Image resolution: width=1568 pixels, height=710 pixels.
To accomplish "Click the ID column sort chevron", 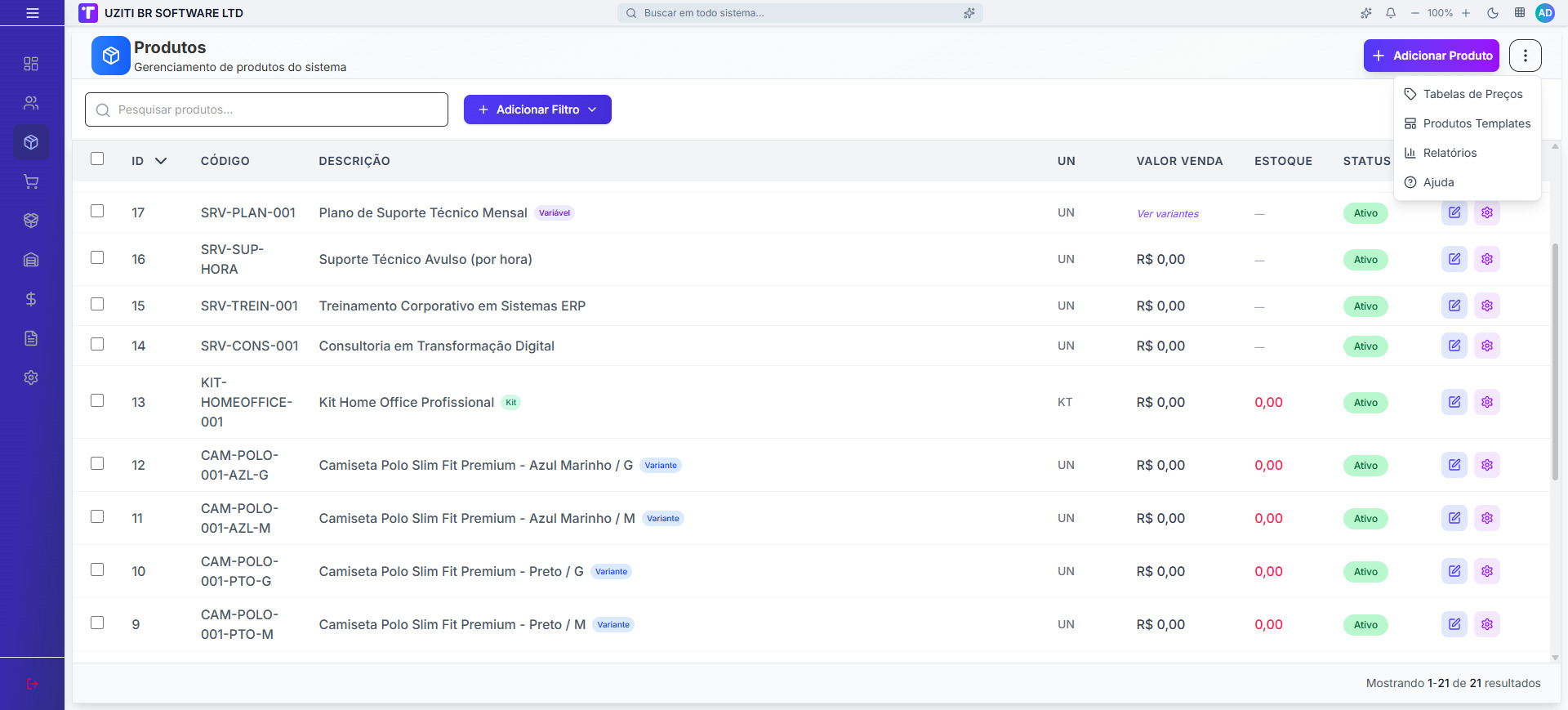I will [x=161, y=161].
